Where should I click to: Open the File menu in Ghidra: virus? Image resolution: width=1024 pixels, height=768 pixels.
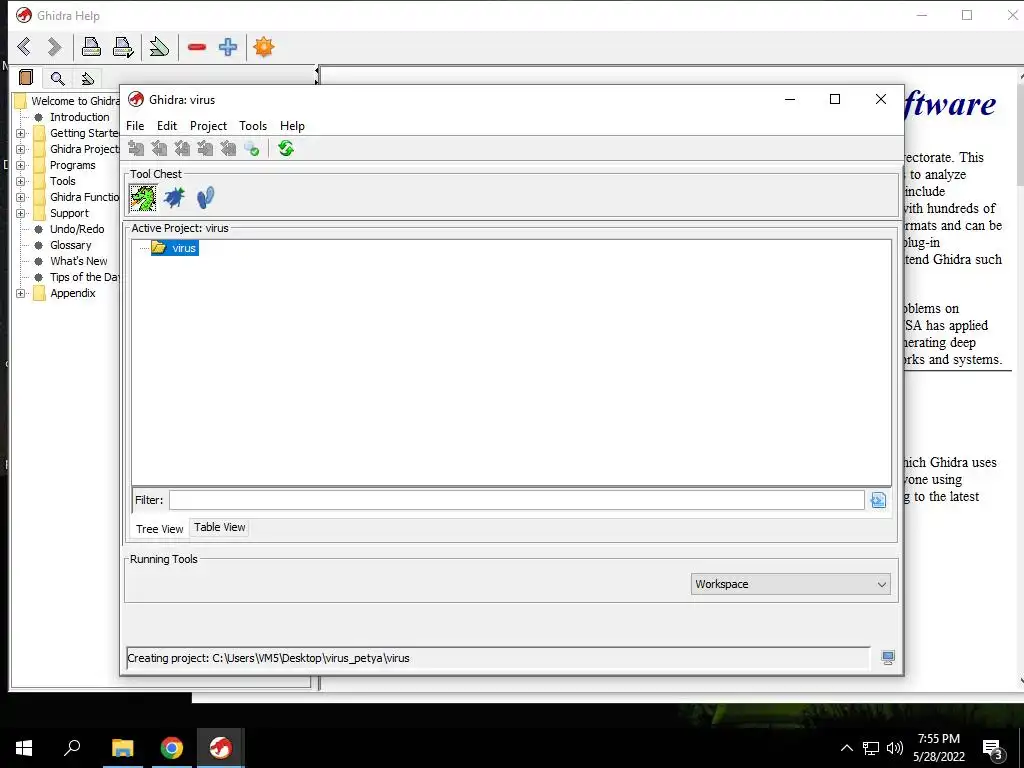[135, 126]
